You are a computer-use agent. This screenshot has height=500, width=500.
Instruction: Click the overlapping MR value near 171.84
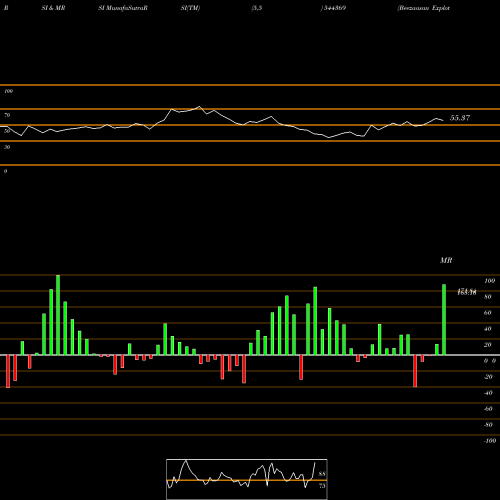pos(467,292)
